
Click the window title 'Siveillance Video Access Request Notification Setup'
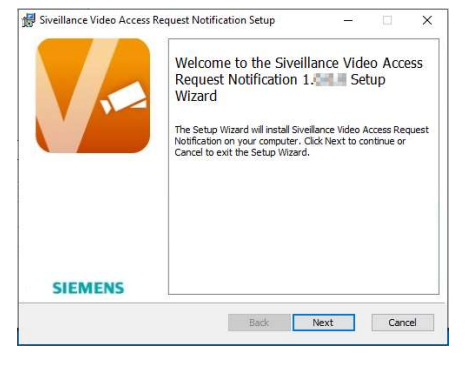(x=157, y=20)
